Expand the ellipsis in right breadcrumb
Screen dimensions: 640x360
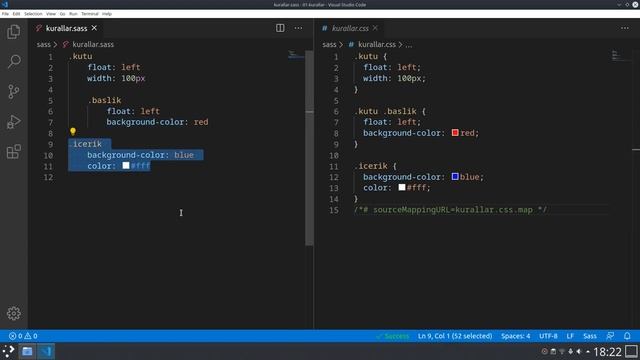(409, 44)
